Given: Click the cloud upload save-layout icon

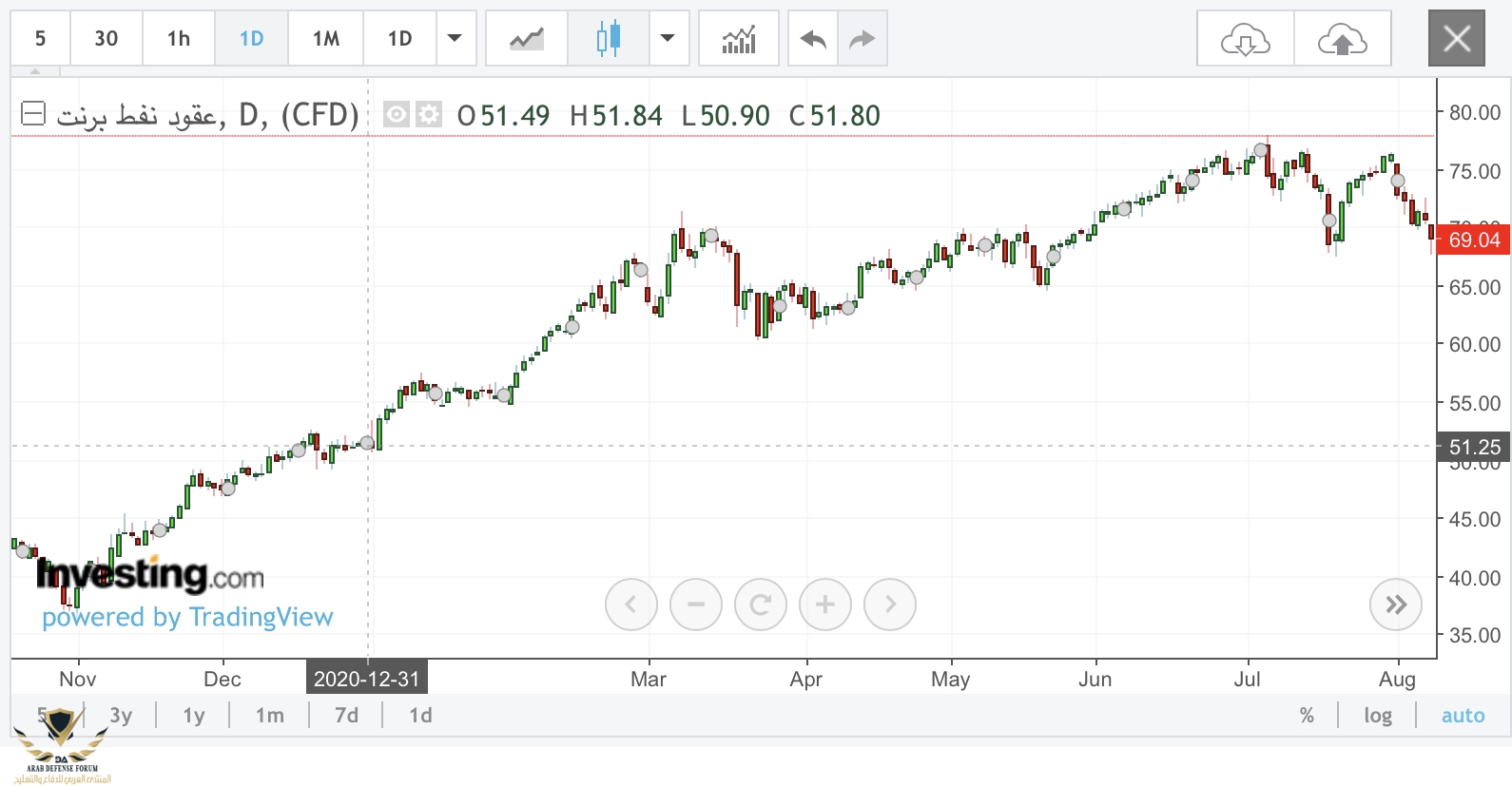Looking at the screenshot, I should (1342, 39).
